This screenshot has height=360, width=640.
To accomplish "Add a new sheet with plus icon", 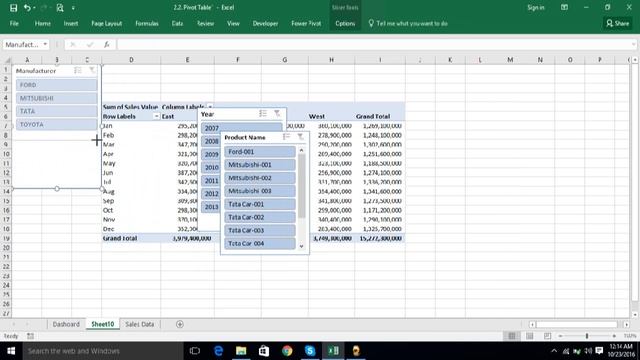I will 180,324.
